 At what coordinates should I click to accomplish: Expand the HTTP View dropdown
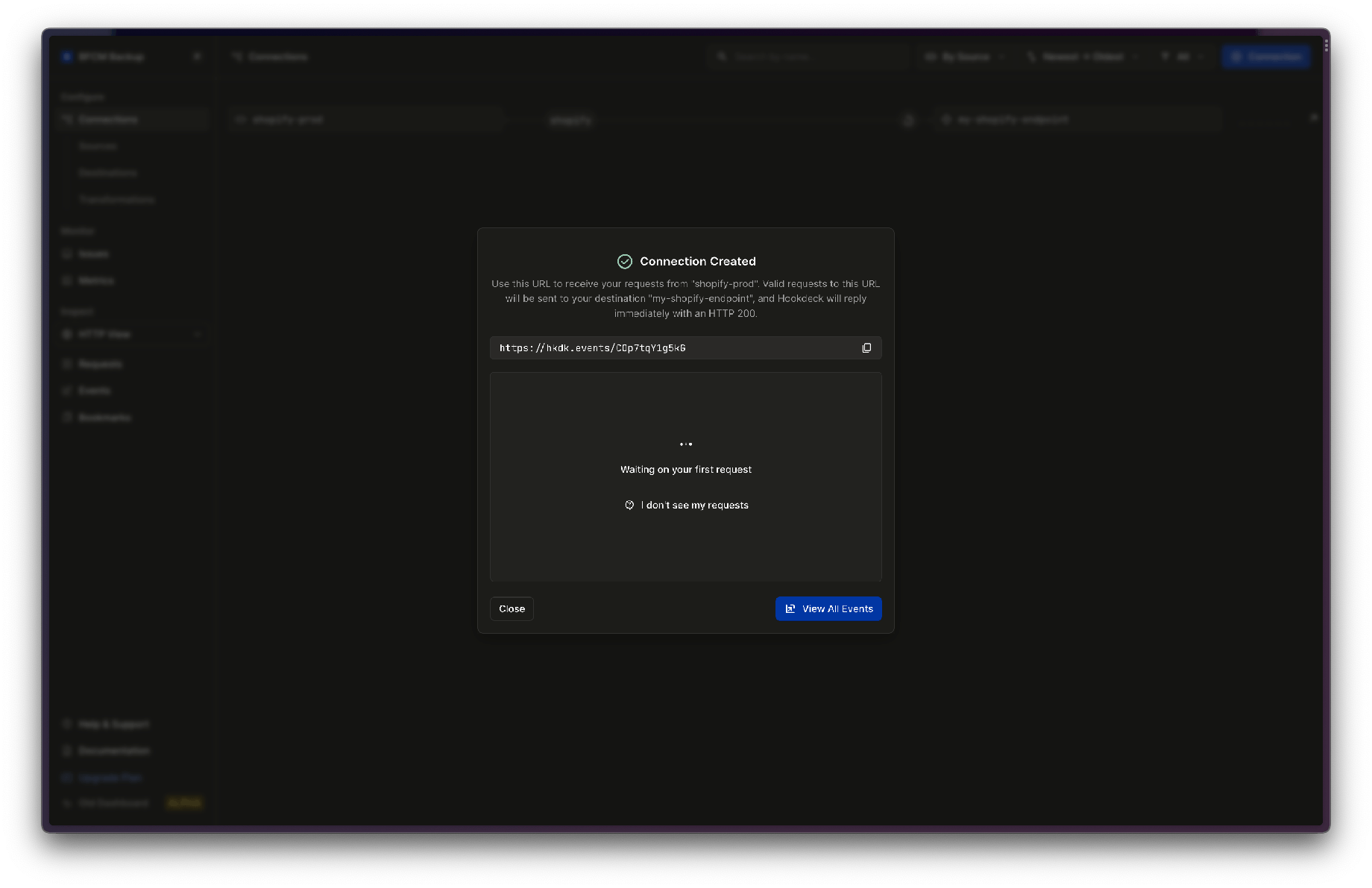(197, 334)
